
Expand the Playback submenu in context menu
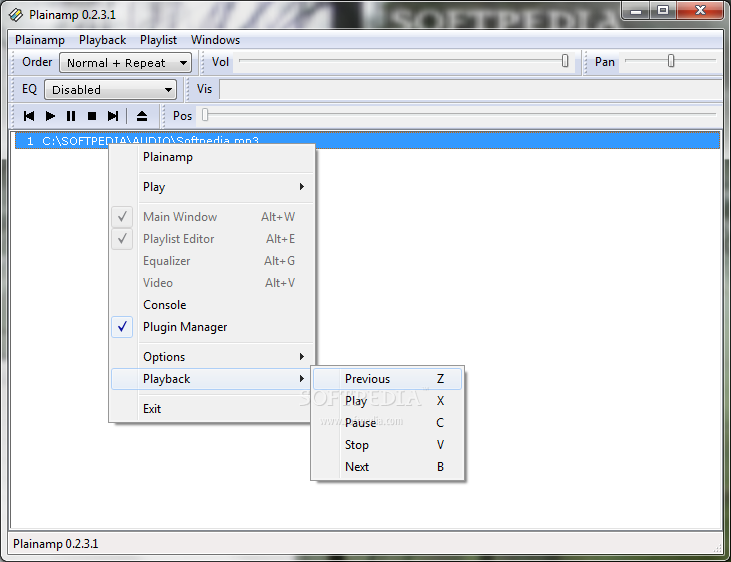pos(212,379)
